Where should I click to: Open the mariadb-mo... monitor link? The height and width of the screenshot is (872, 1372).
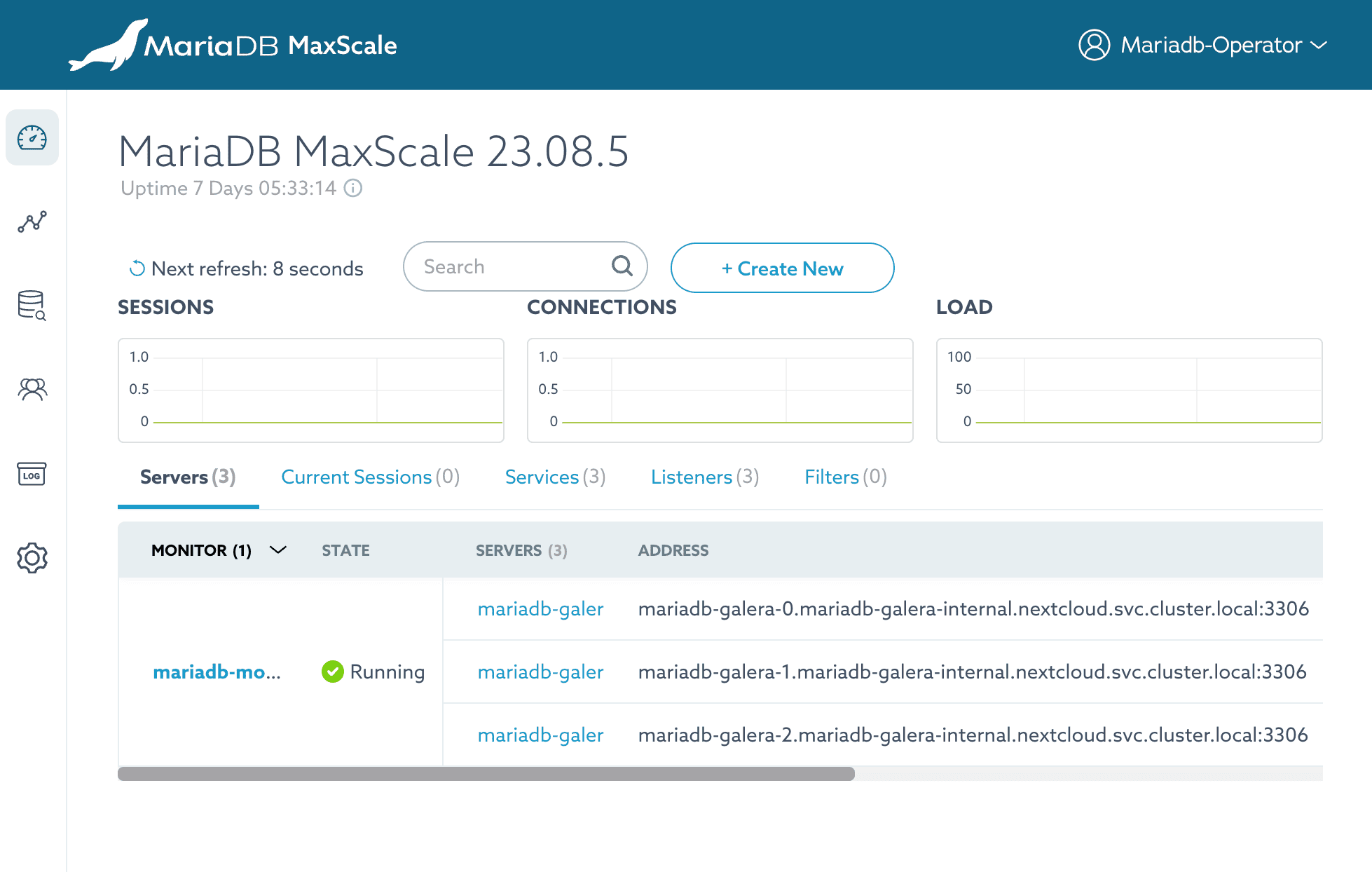217,672
